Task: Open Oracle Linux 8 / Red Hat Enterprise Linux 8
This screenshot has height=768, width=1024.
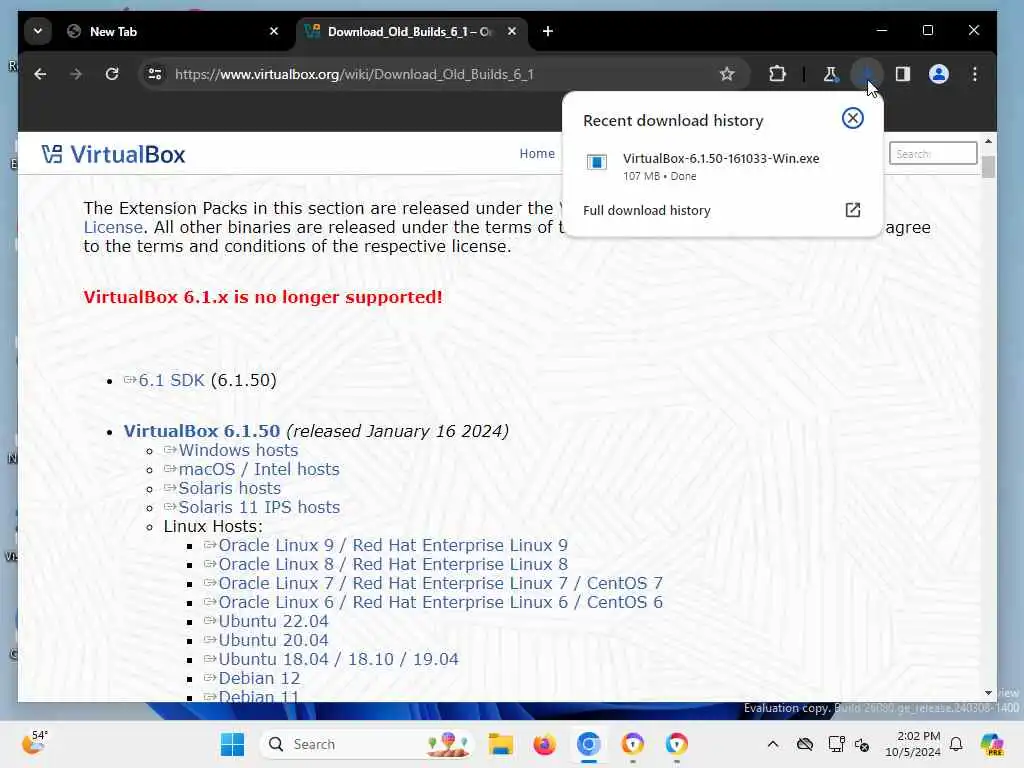Action: pyautogui.click(x=392, y=564)
